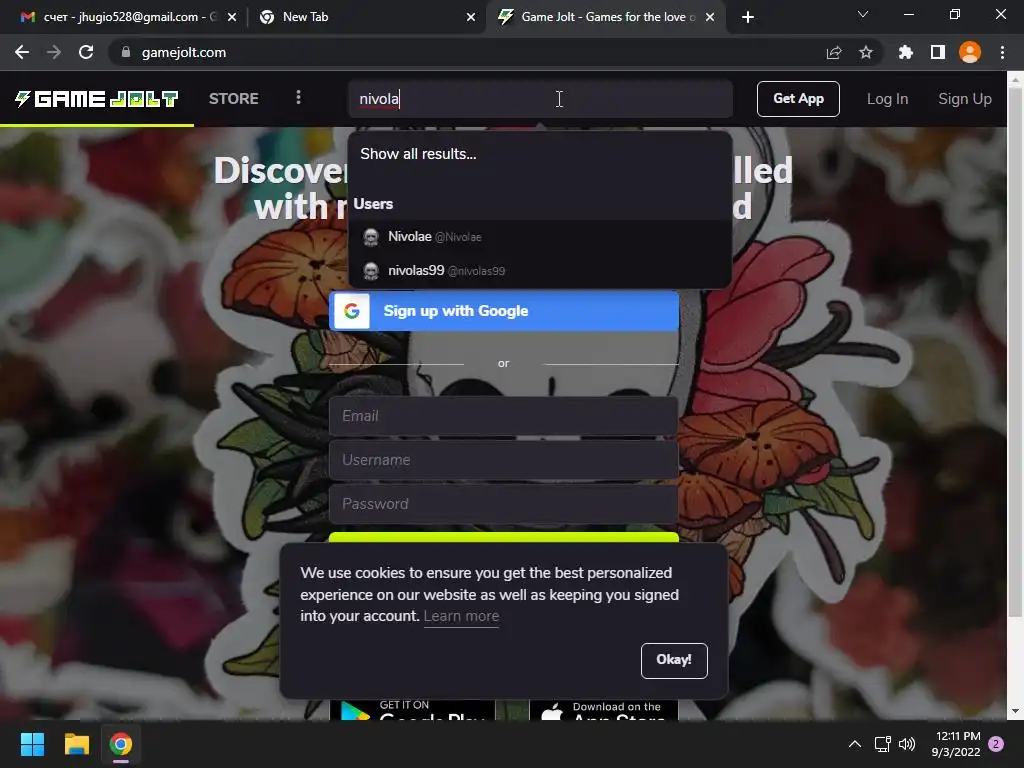Open the notification count badge
Image resolution: width=1024 pixels, height=768 pixels.
coord(996,744)
